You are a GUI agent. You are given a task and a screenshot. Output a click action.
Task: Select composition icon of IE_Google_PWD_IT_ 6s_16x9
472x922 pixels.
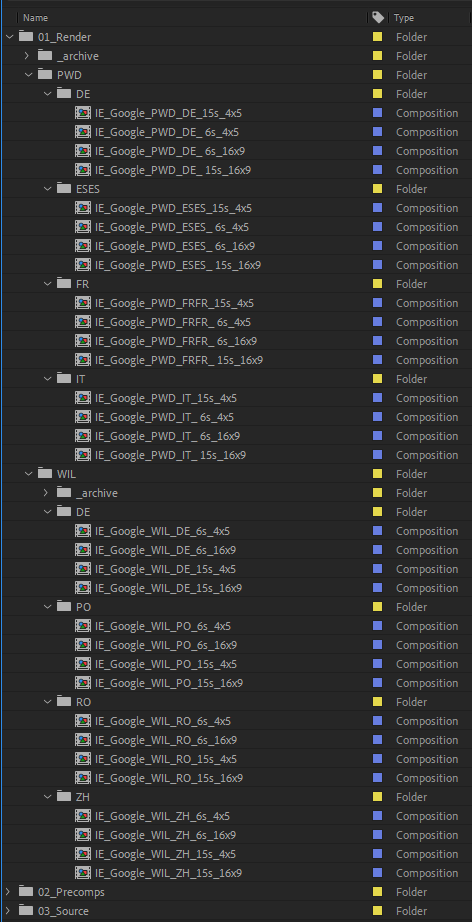[83, 436]
